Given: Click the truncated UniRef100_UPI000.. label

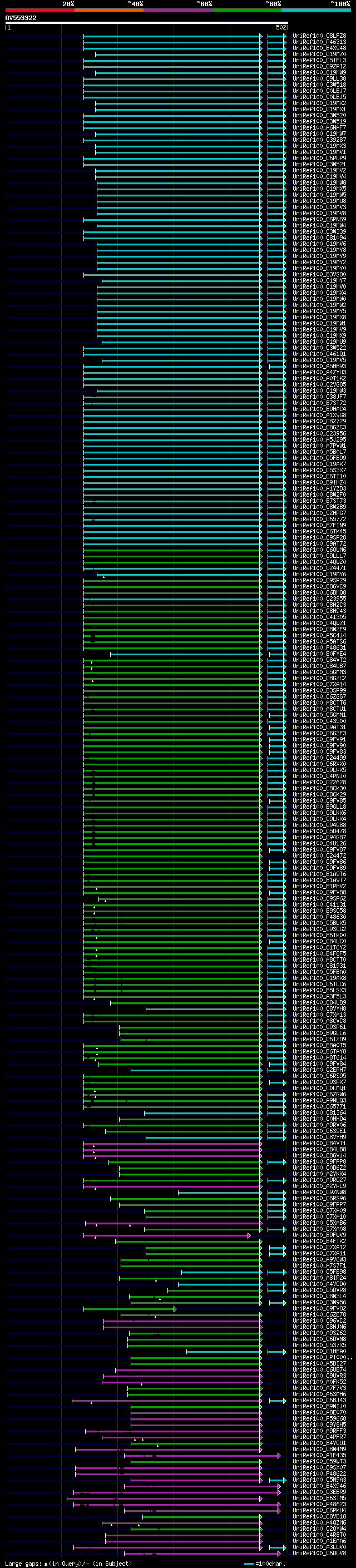Looking at the screenshot, I should (323, 1357).
